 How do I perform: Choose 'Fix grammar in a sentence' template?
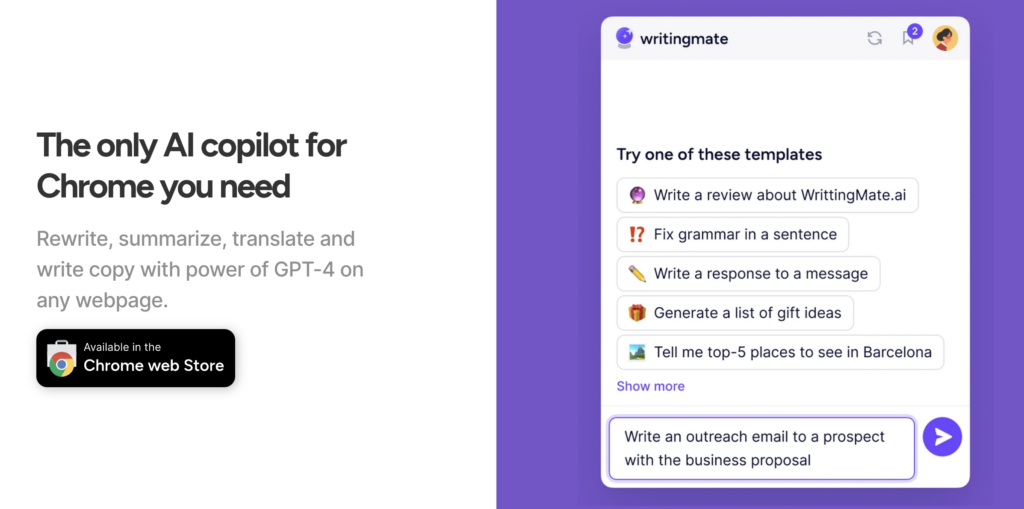(x=732, y=234)
